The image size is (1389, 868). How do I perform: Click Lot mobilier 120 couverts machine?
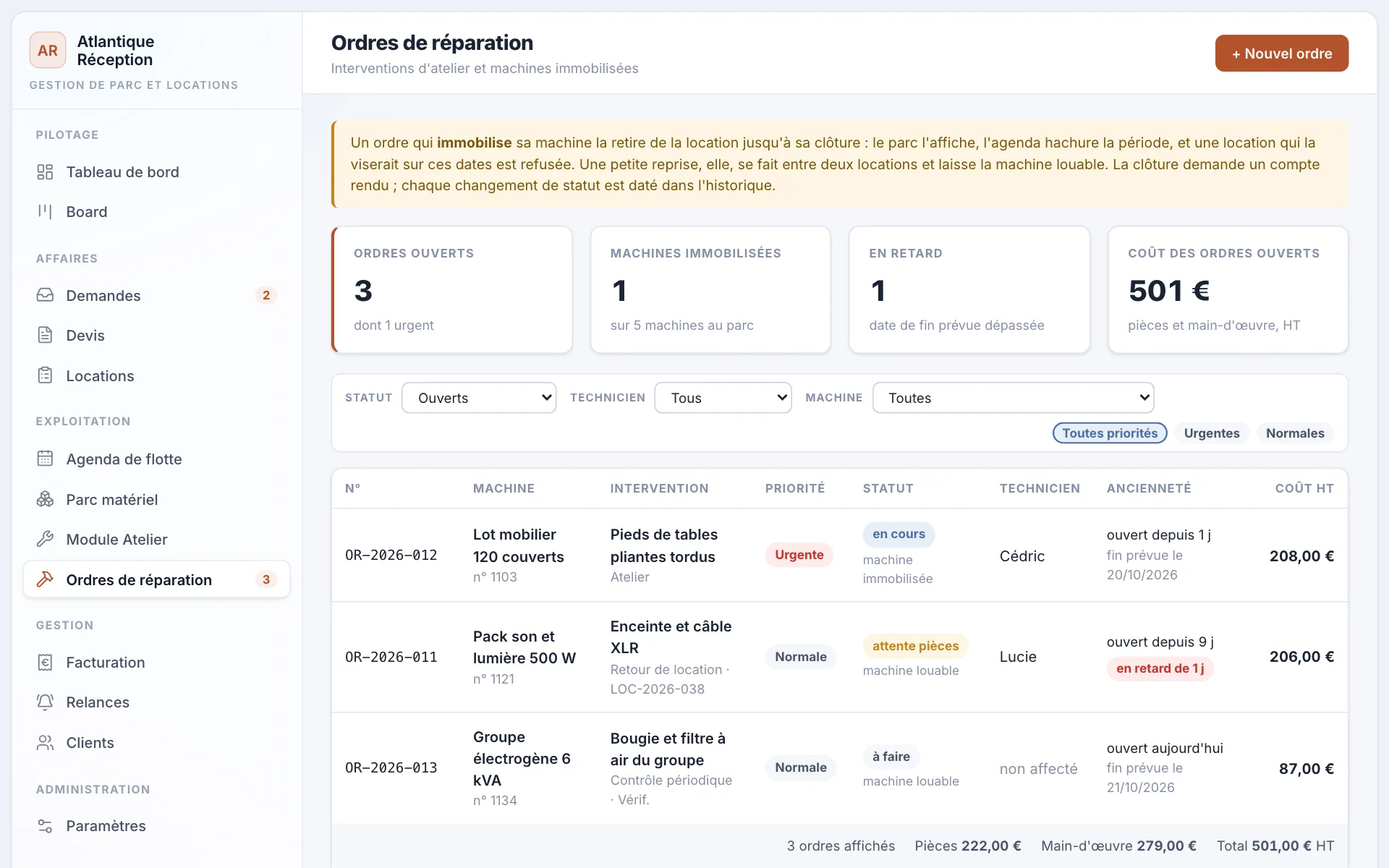(518, 545)
